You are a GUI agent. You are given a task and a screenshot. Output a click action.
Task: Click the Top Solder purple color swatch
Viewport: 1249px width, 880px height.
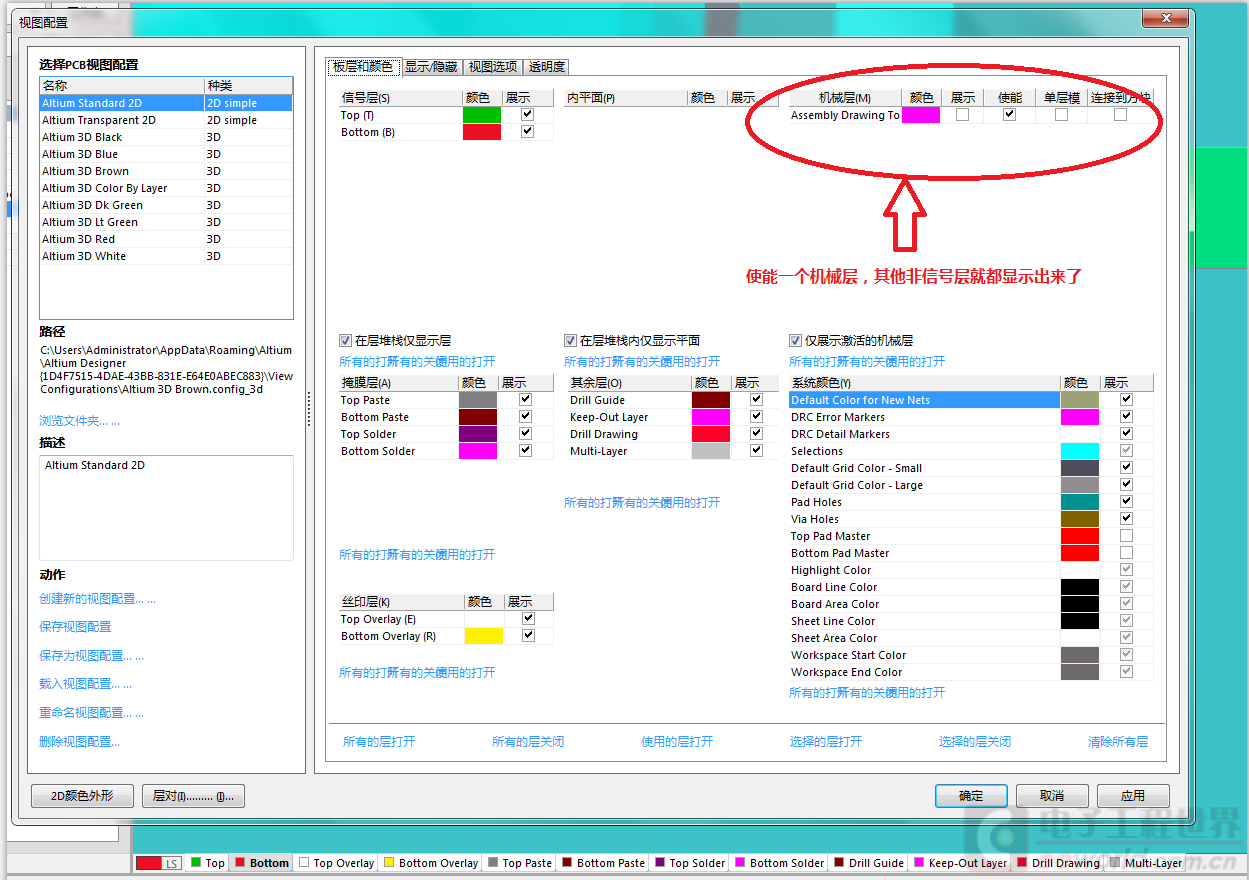[x=478, y=434]
